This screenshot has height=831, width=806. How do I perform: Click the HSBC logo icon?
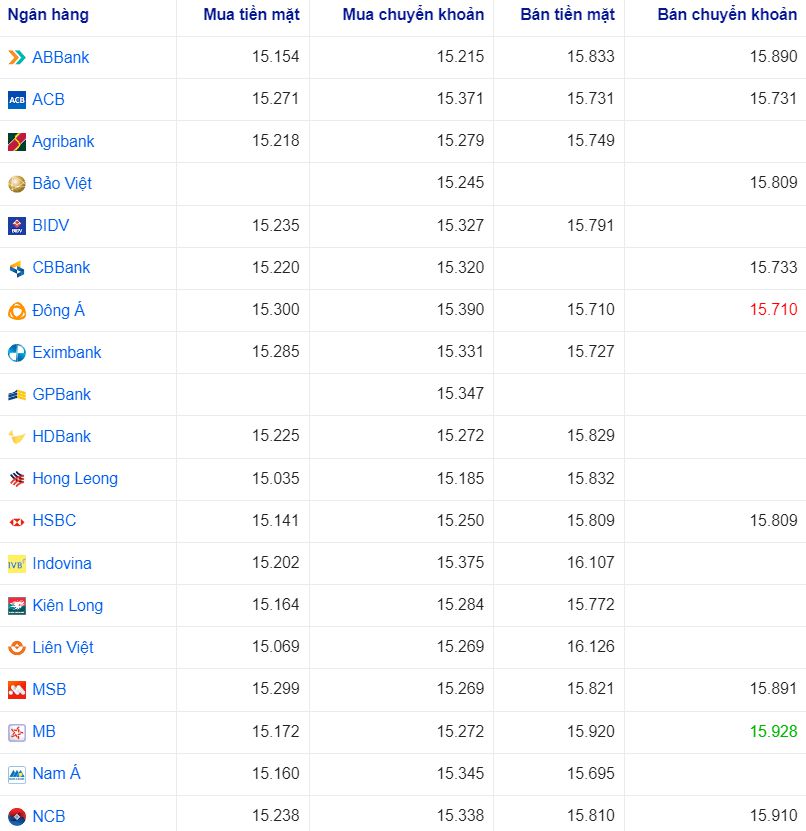click(16, 521)
